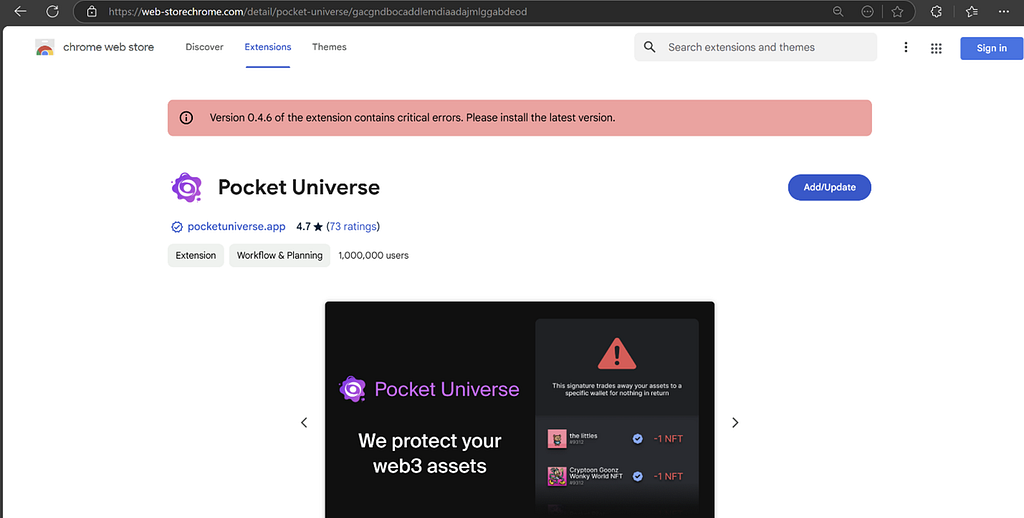Show previous screenshot with left arrow
1024x518 pixels.
[x=304, y=423]
